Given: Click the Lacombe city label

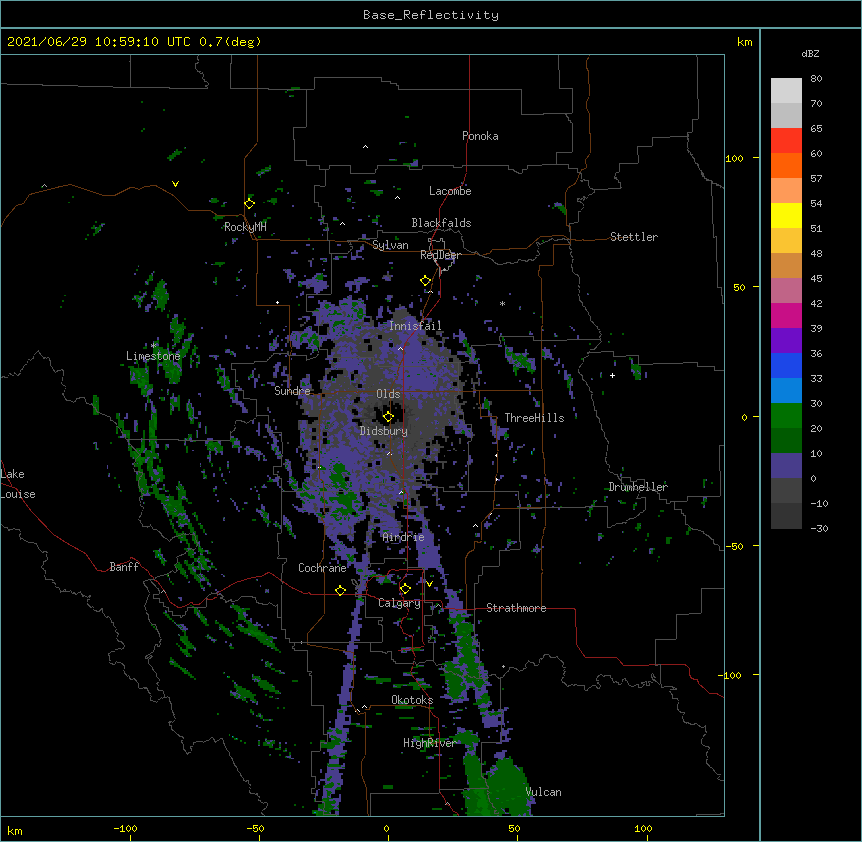Looking at the screenshot, I should pyautogui.click(x=450, y=191).
